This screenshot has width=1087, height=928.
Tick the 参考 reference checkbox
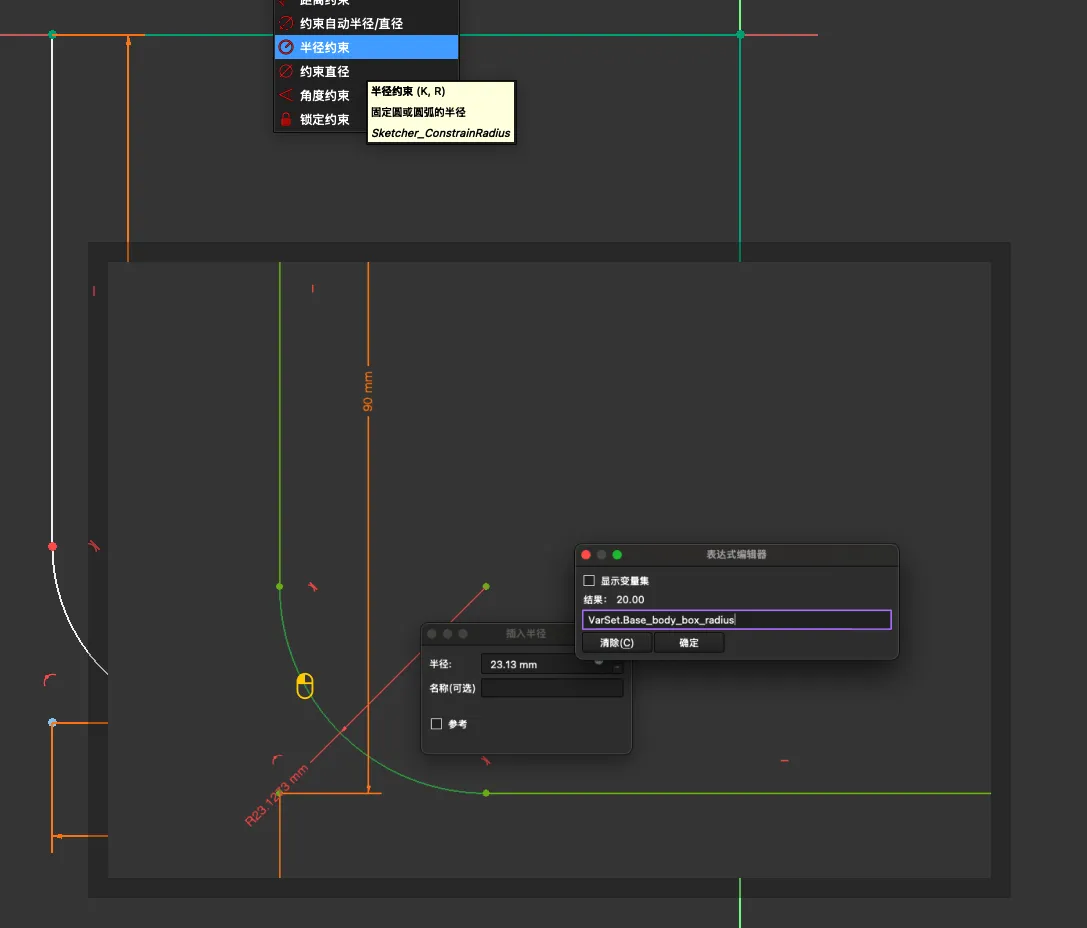[x=436, y=724]
